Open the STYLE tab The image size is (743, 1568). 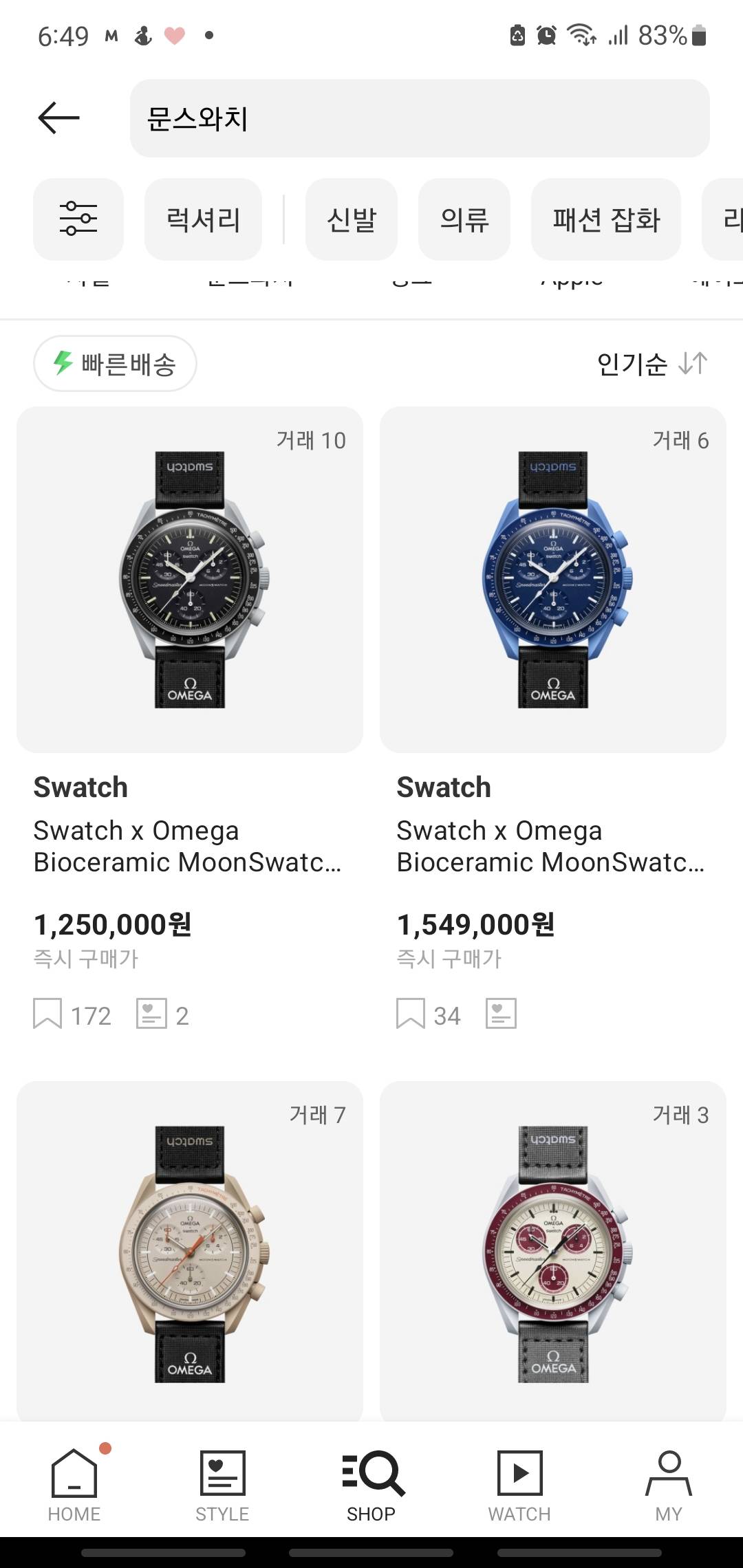[x=222, y=1484]
